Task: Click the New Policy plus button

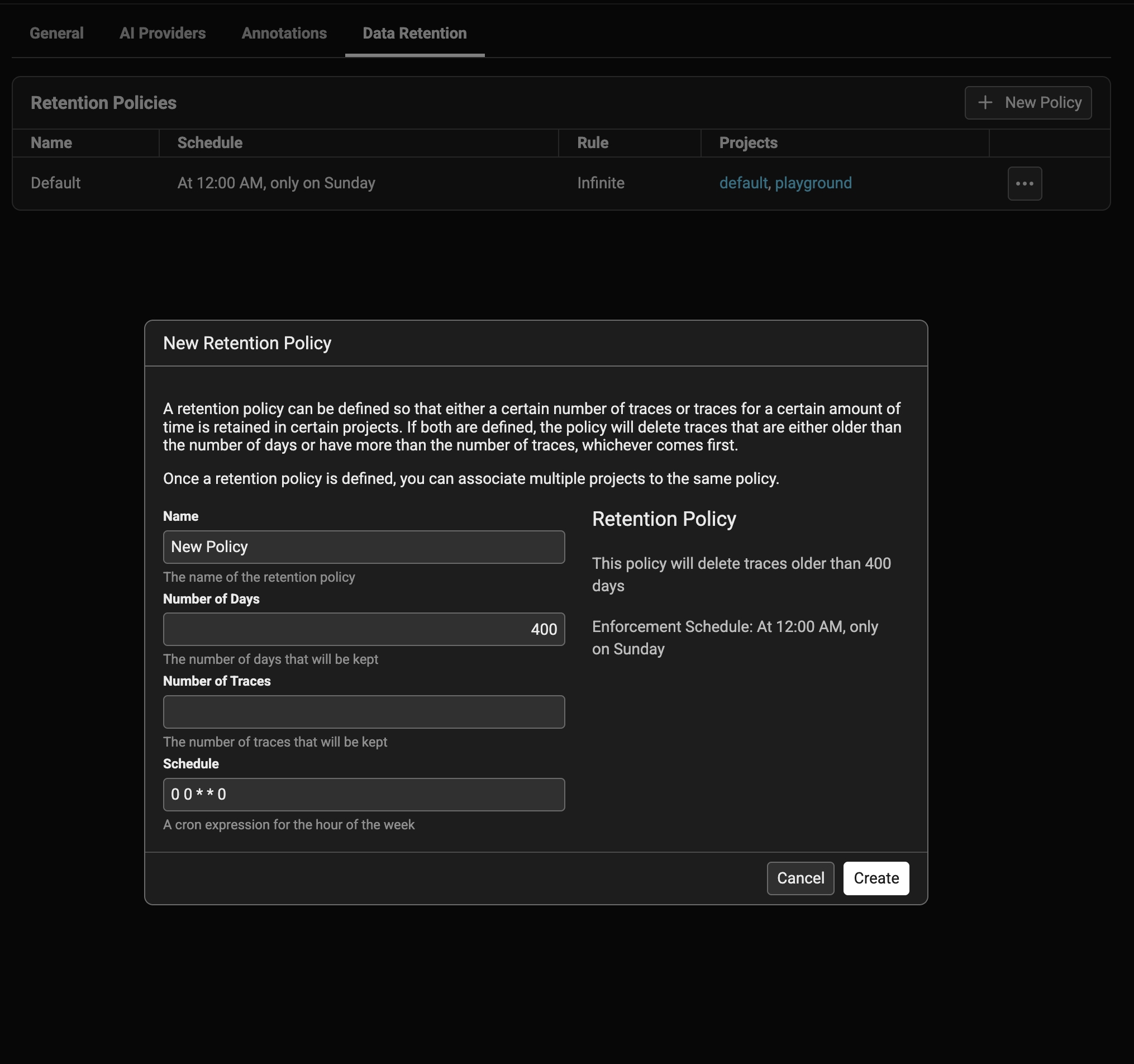Action: tap(1027, 103)
